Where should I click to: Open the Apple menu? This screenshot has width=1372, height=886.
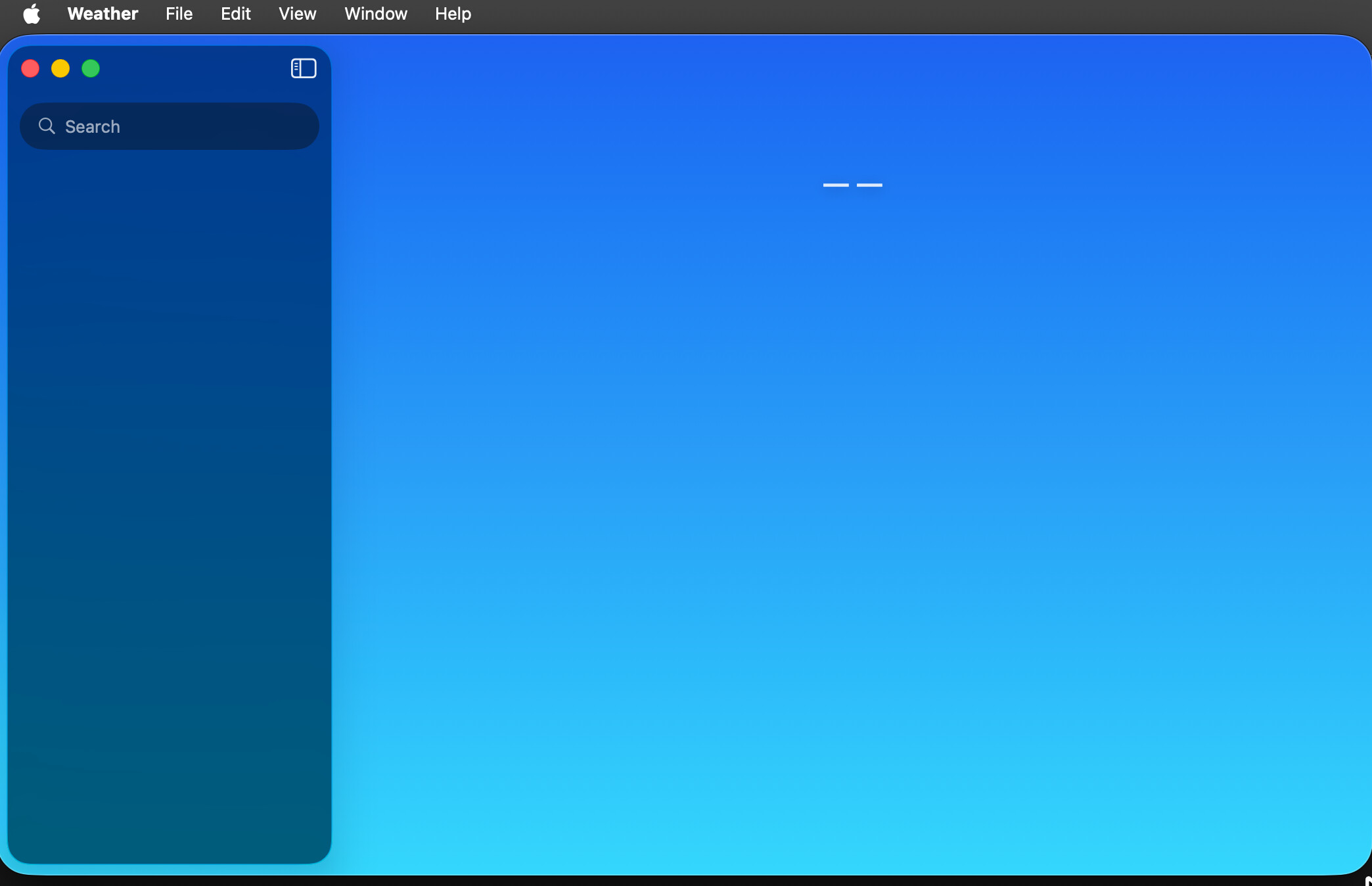[31, 14]
